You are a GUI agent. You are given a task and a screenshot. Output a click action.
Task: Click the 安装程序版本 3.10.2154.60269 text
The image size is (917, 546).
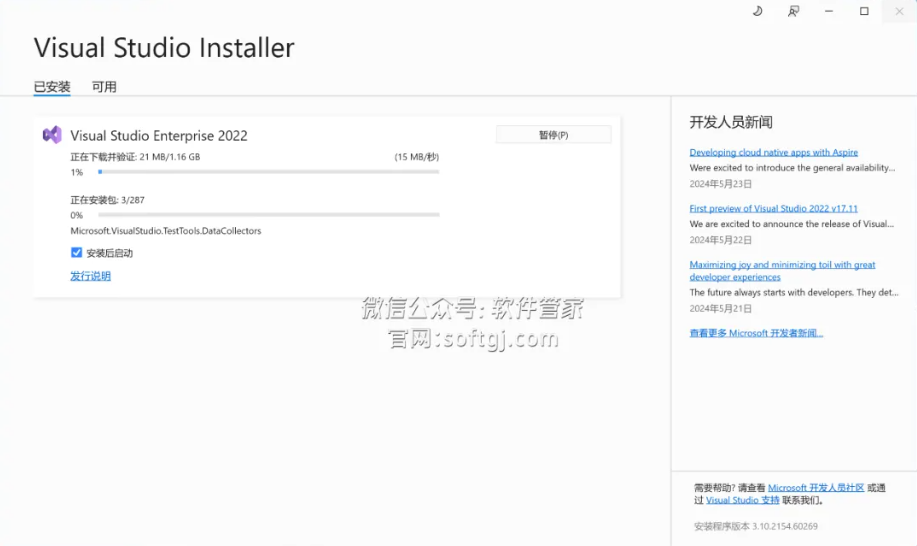coord(756,526)
